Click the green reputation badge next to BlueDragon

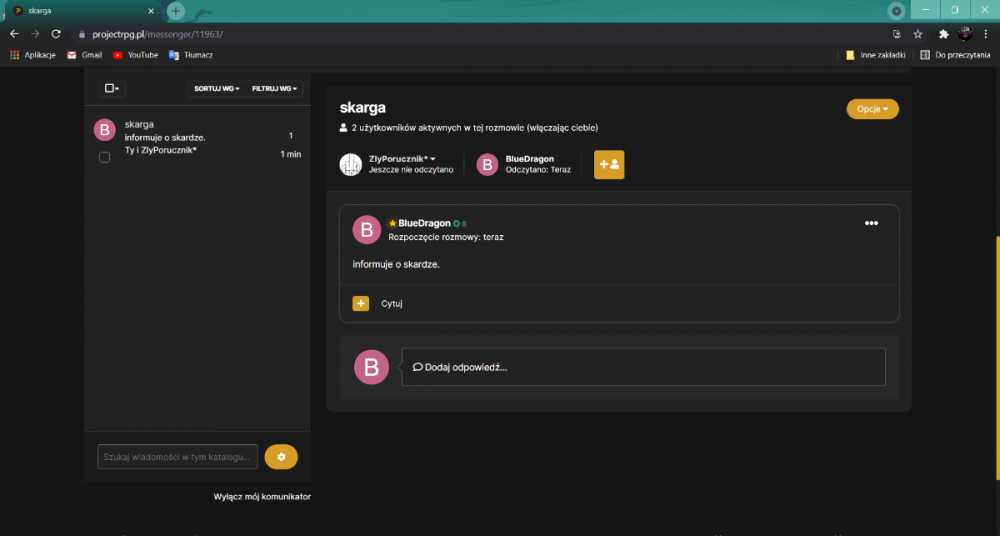click(x=460, y=224)
